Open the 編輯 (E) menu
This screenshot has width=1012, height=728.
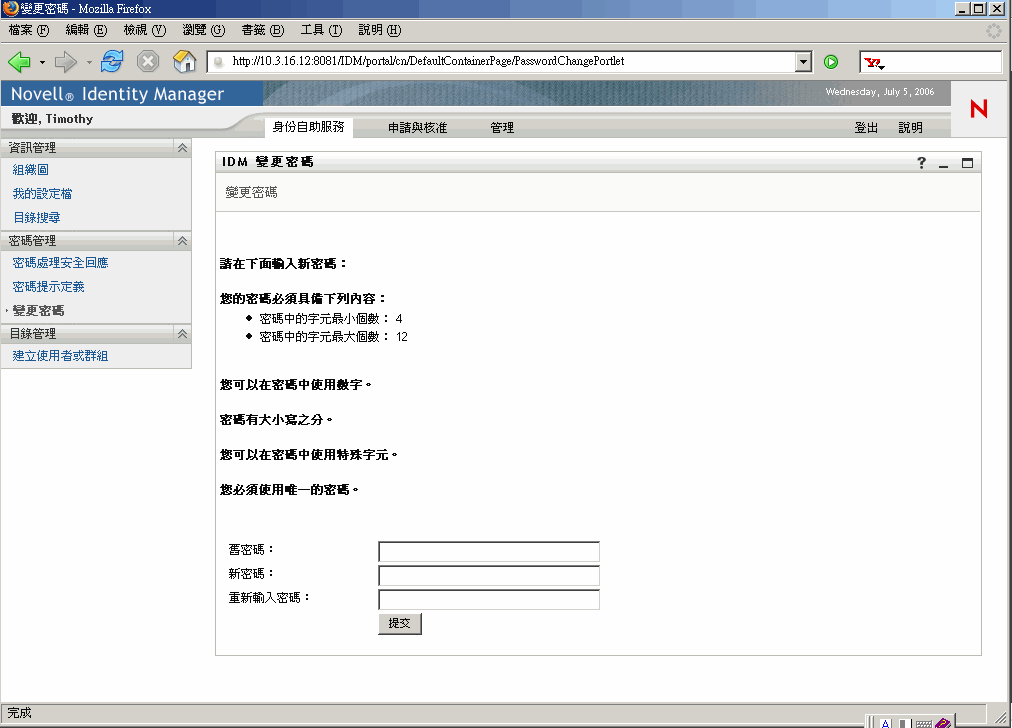[86, 30]
